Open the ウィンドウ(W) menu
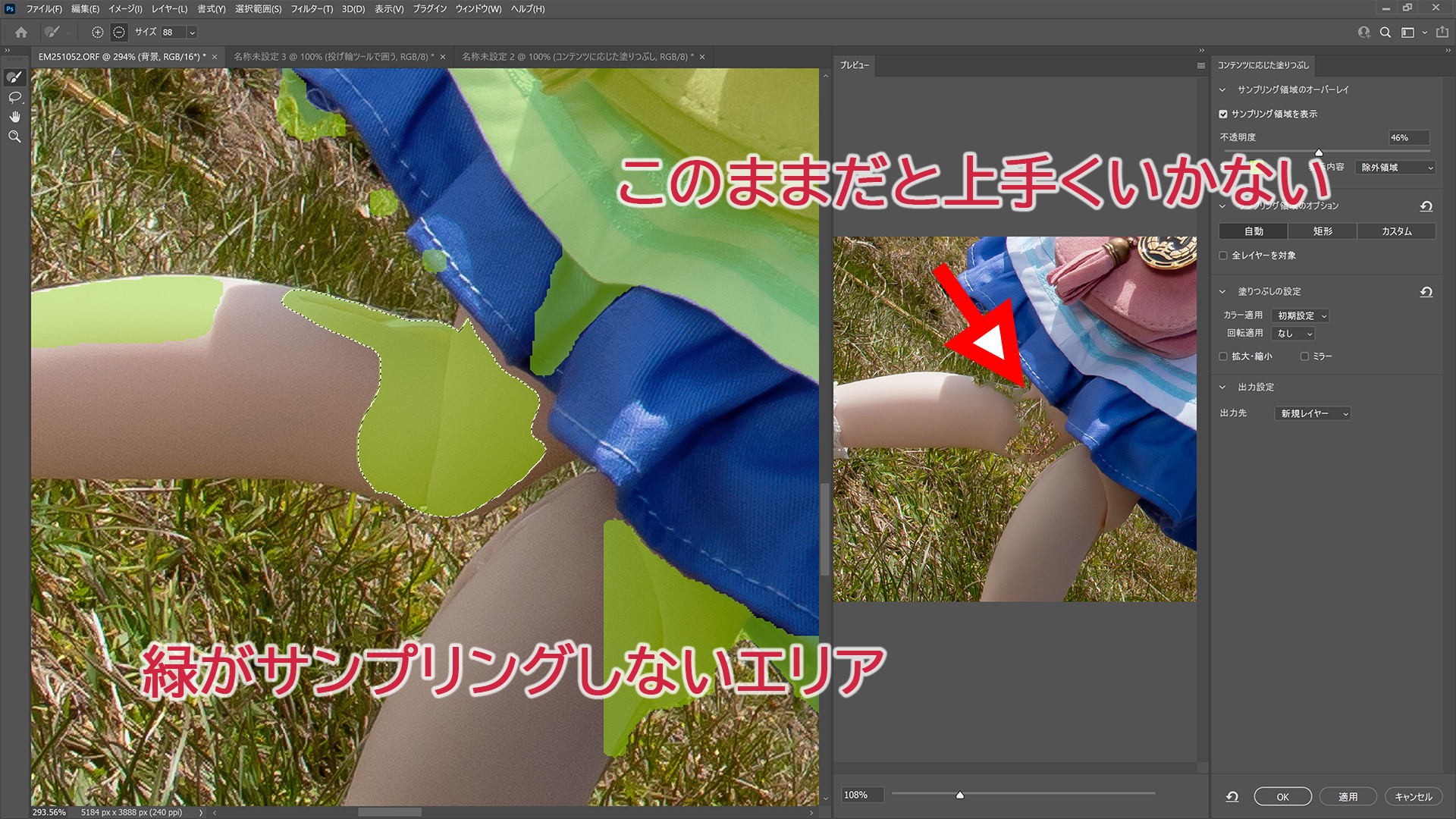The image size is (1456, 819). point(478,9)
